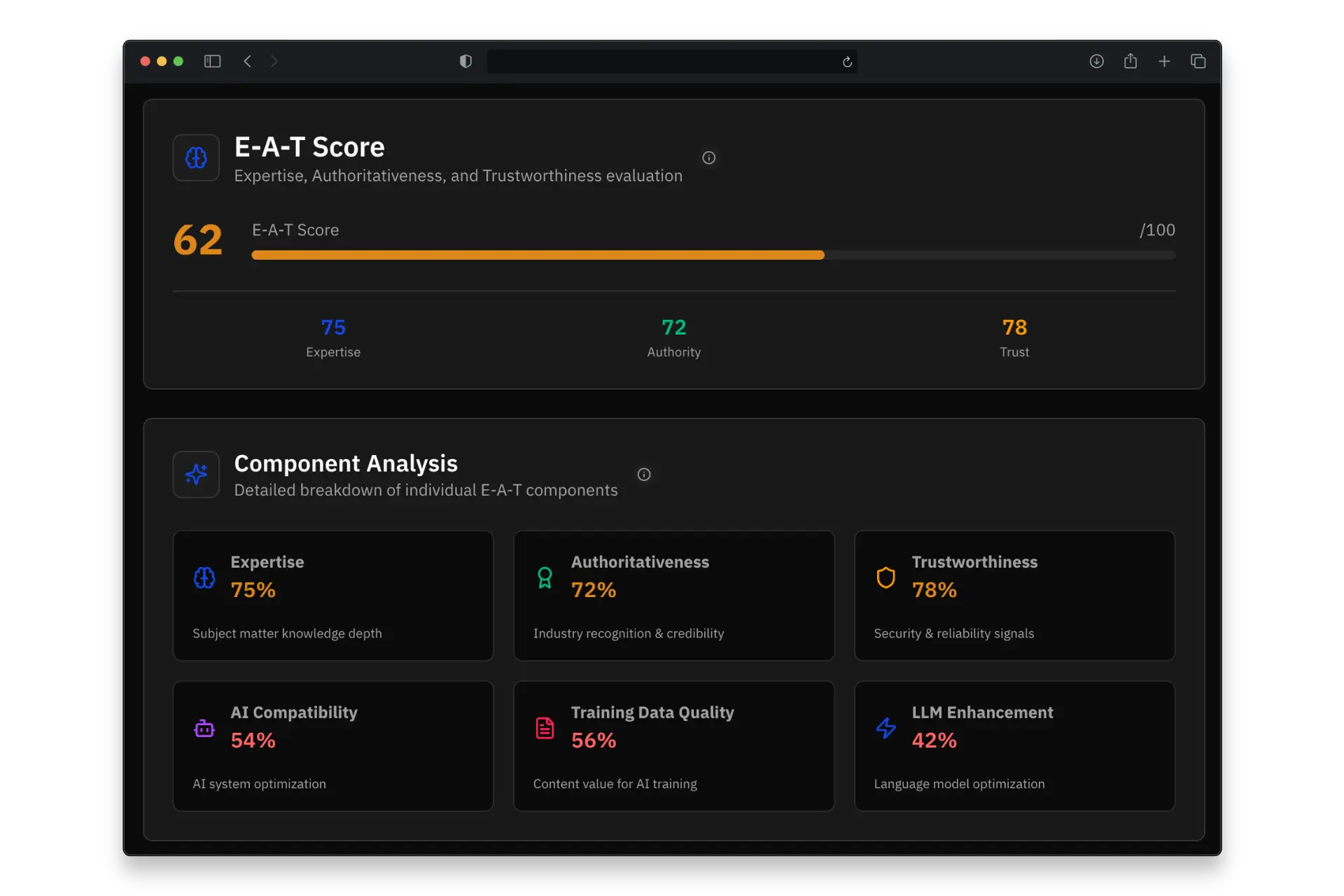
Task: Open the Trustworthiness 78% component card
Action: tap(1014, 596)
